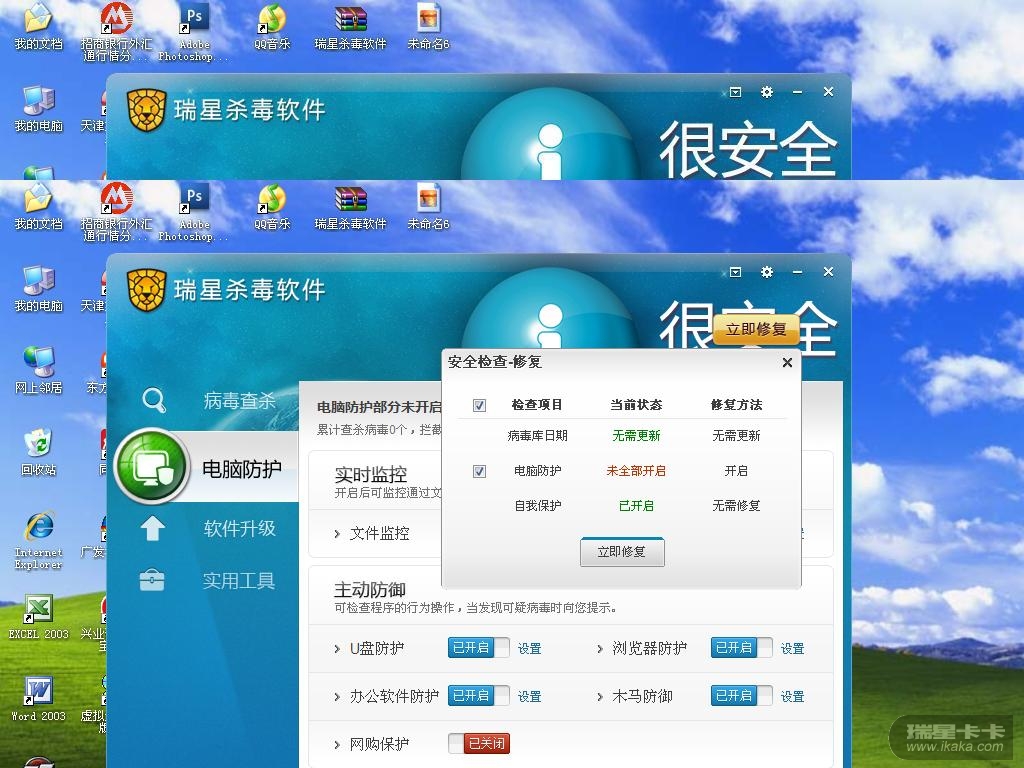Open 设置 link for 木马防御

point(792,697)
